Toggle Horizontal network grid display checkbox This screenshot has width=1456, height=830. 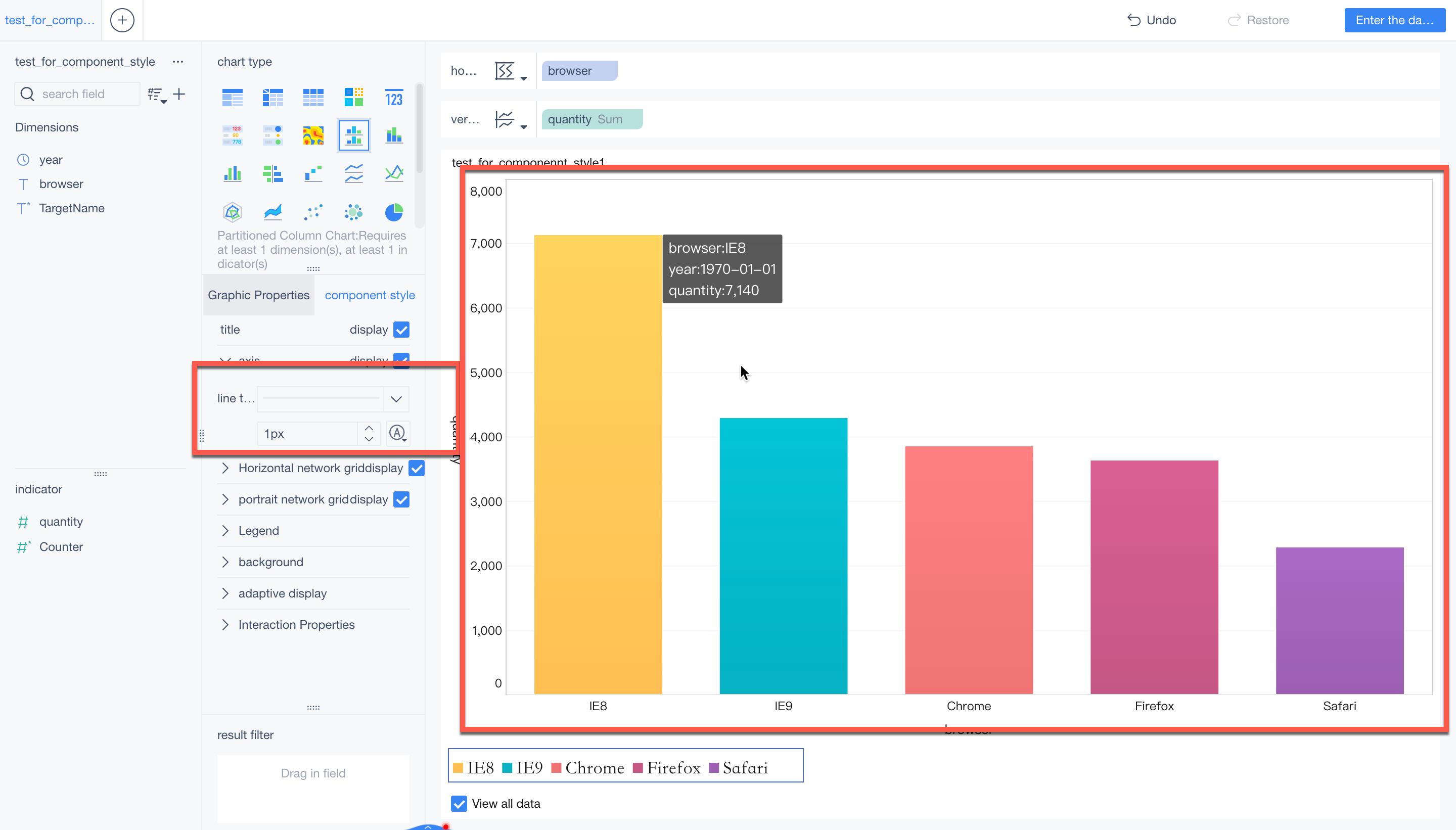(x=417, y=468)
